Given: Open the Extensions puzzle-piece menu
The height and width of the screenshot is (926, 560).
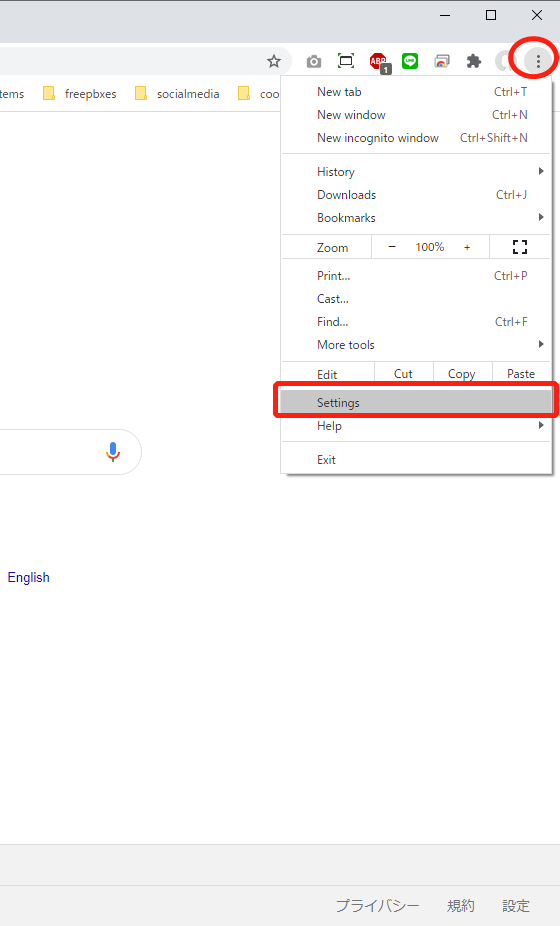Looking at the screenshot, I should pos(474,61).
